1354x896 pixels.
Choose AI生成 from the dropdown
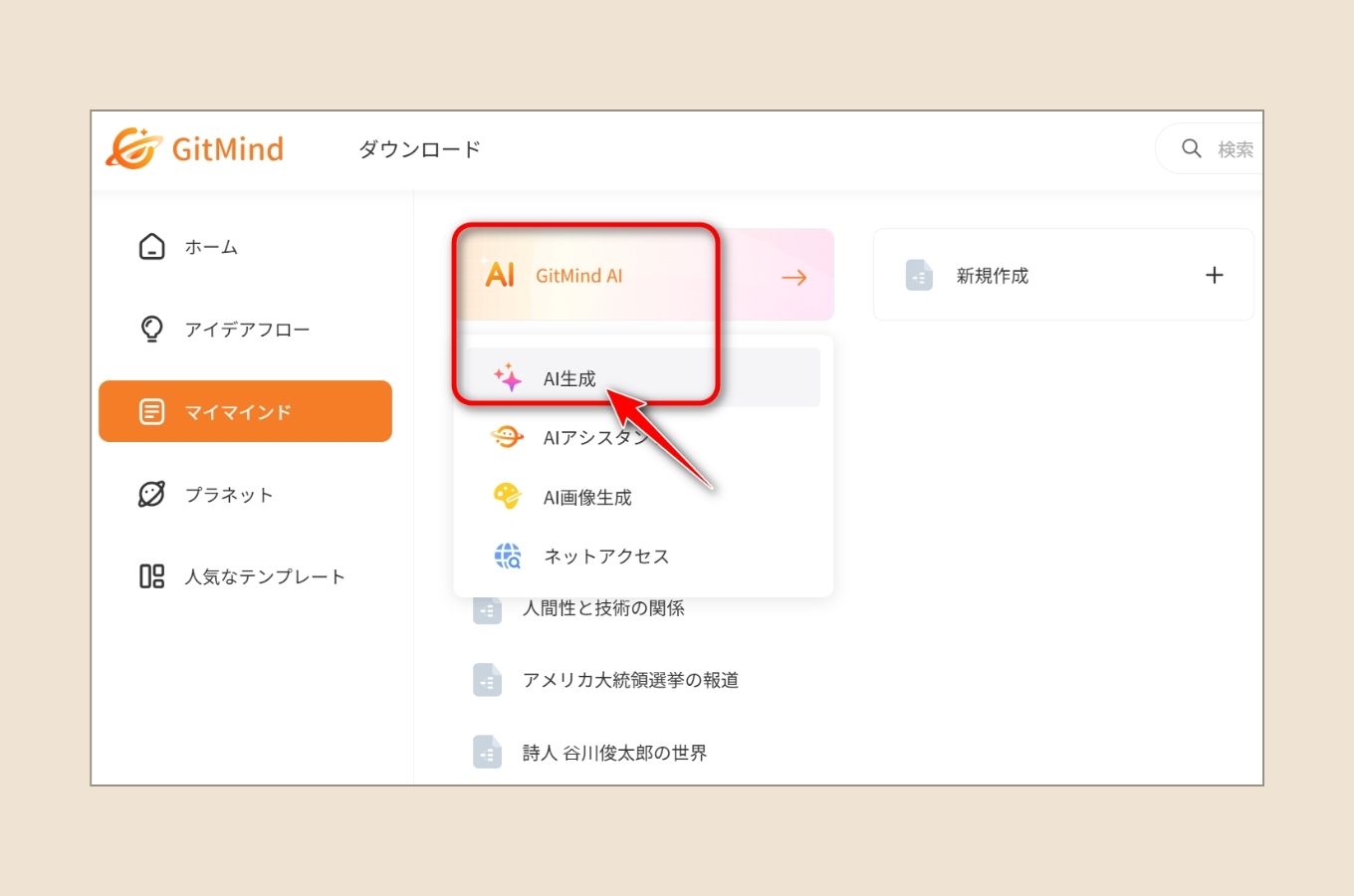643,377
